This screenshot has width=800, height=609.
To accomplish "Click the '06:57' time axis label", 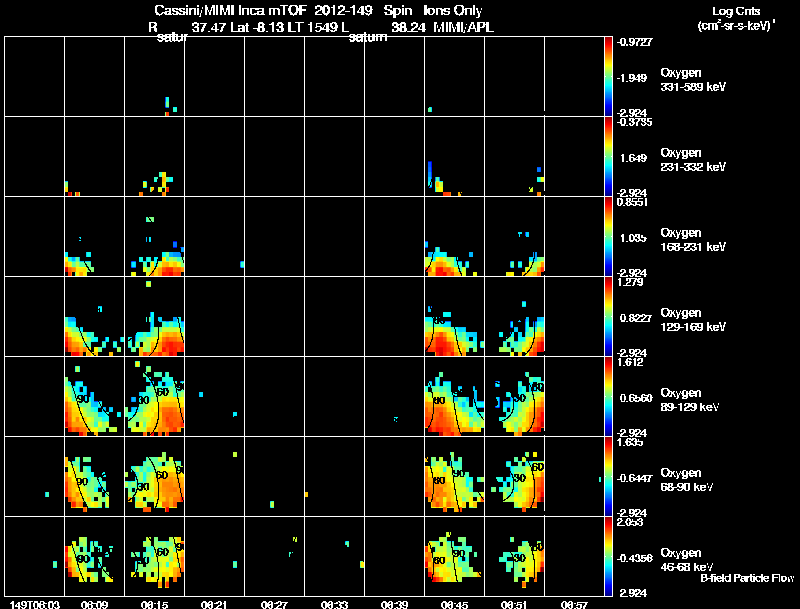I will (574, 605).
